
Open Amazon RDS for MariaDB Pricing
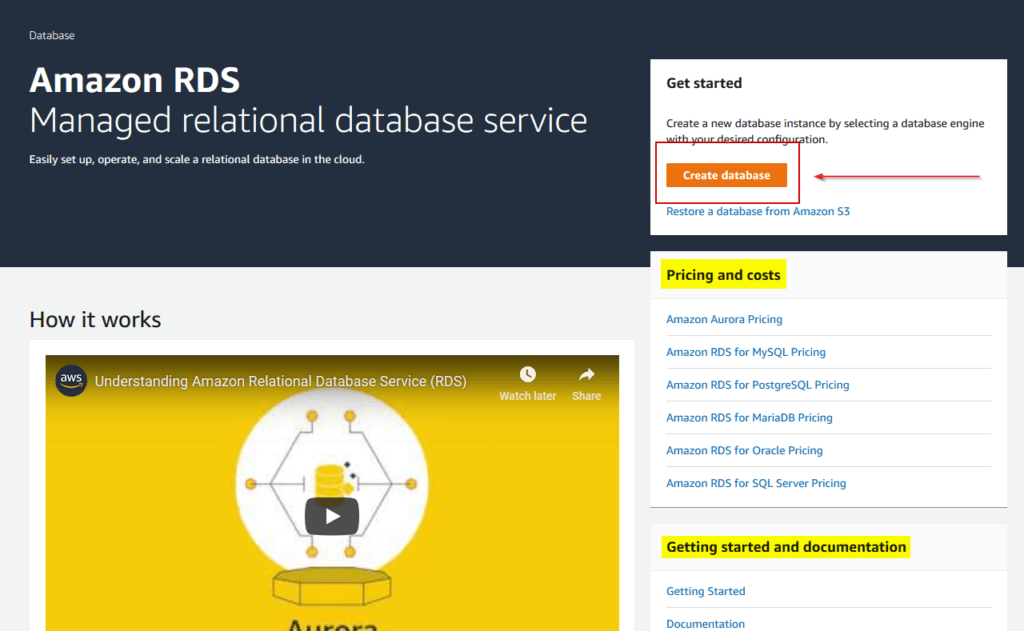tap(749, 417)
